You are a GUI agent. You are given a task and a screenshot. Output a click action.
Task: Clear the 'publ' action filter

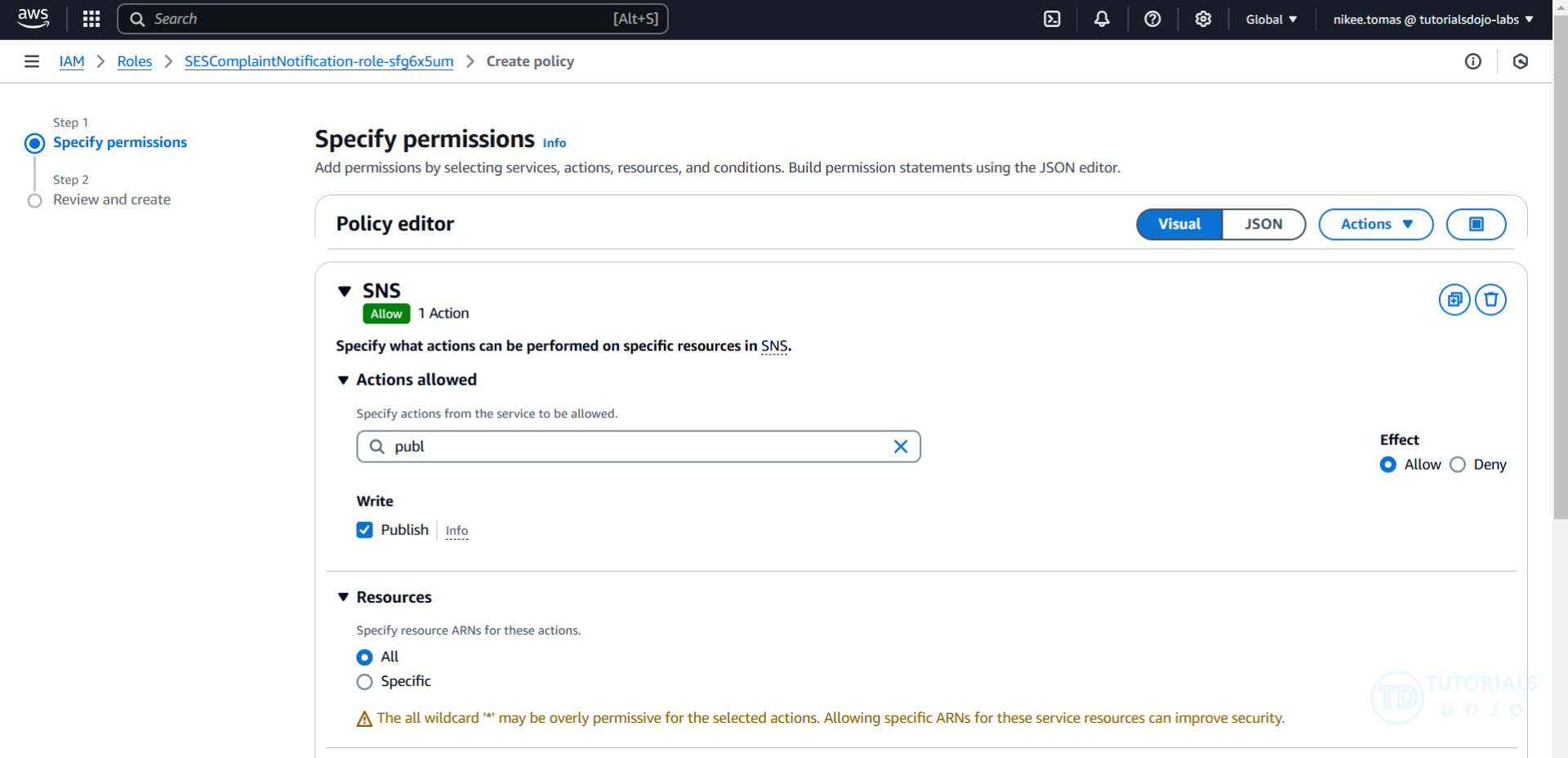click(x=900, y=447)
